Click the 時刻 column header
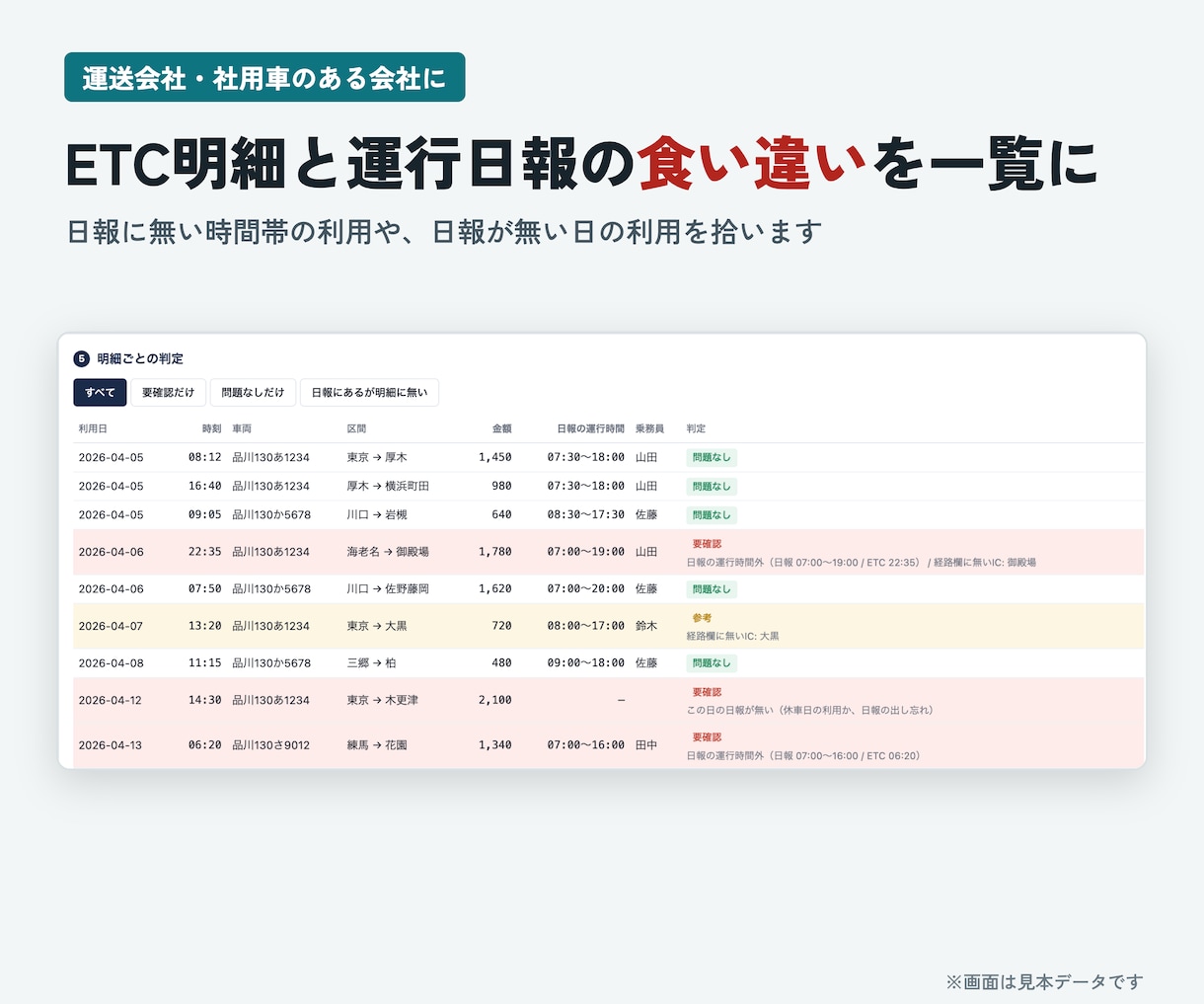Viewport: 1204px width, 1004px height. click(211, 428)
